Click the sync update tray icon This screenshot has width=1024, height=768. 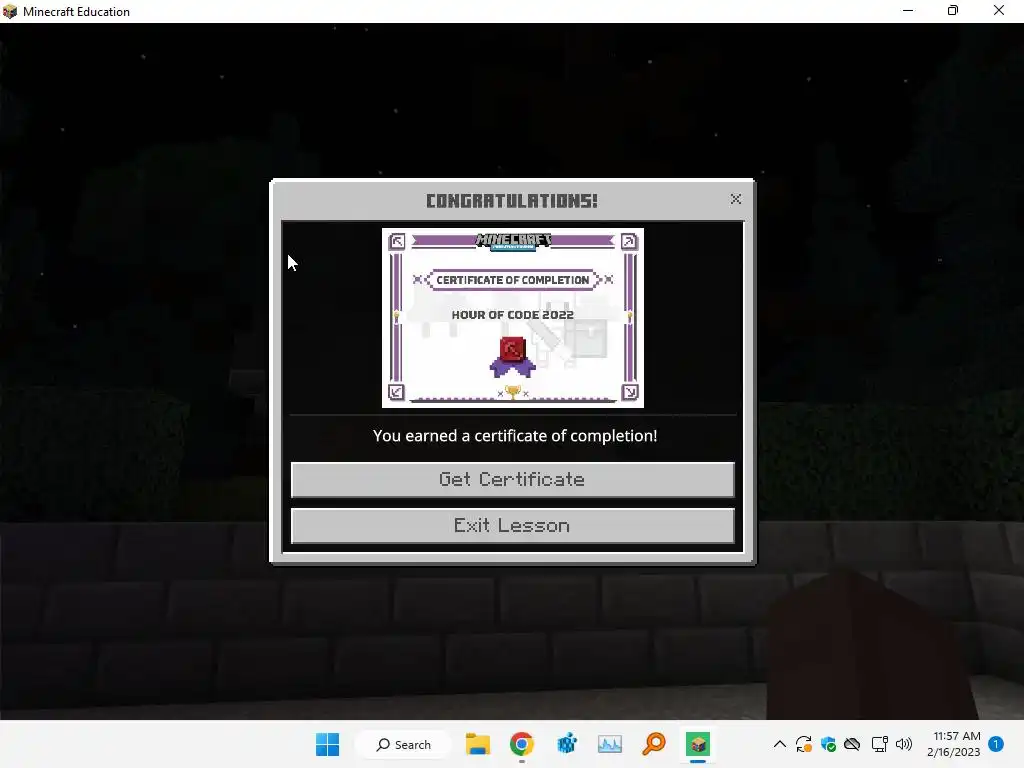point(804,744)
